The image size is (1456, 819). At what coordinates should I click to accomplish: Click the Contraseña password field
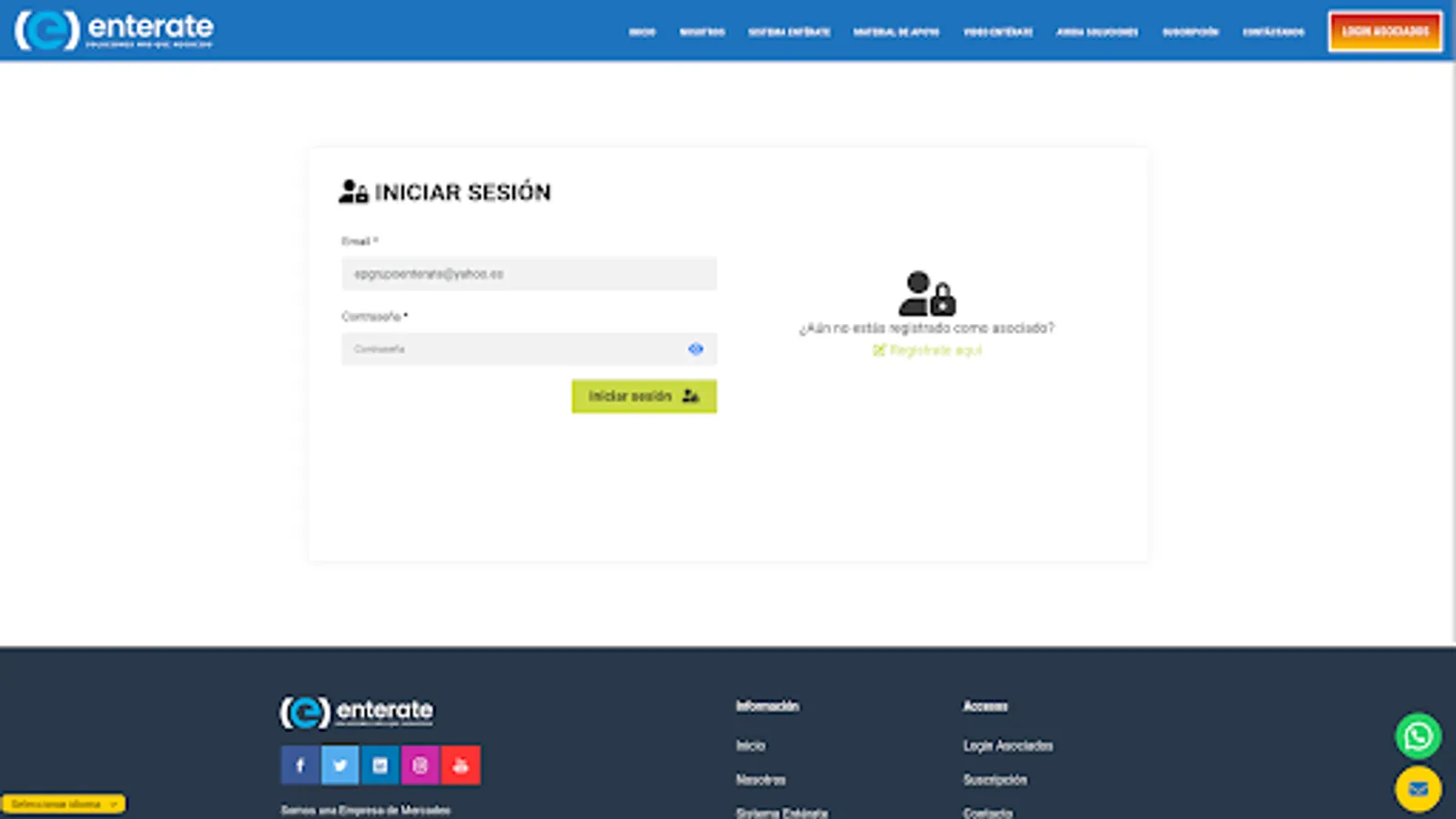[x=510, y=349]
